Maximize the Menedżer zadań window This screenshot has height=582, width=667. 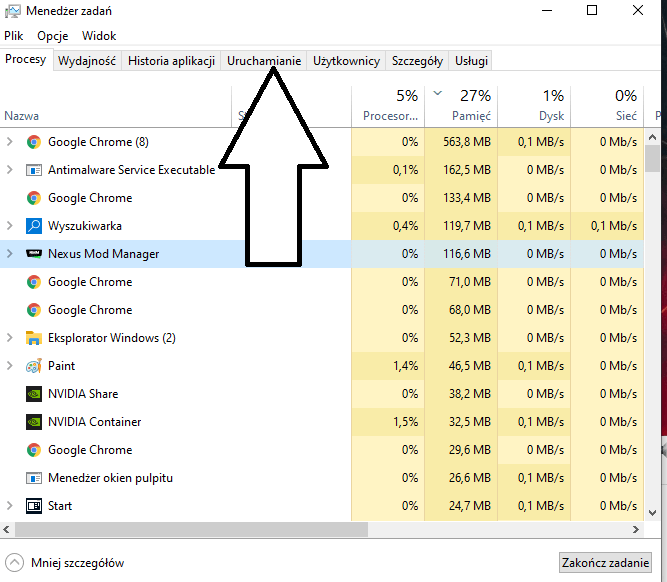coord(592,10)
